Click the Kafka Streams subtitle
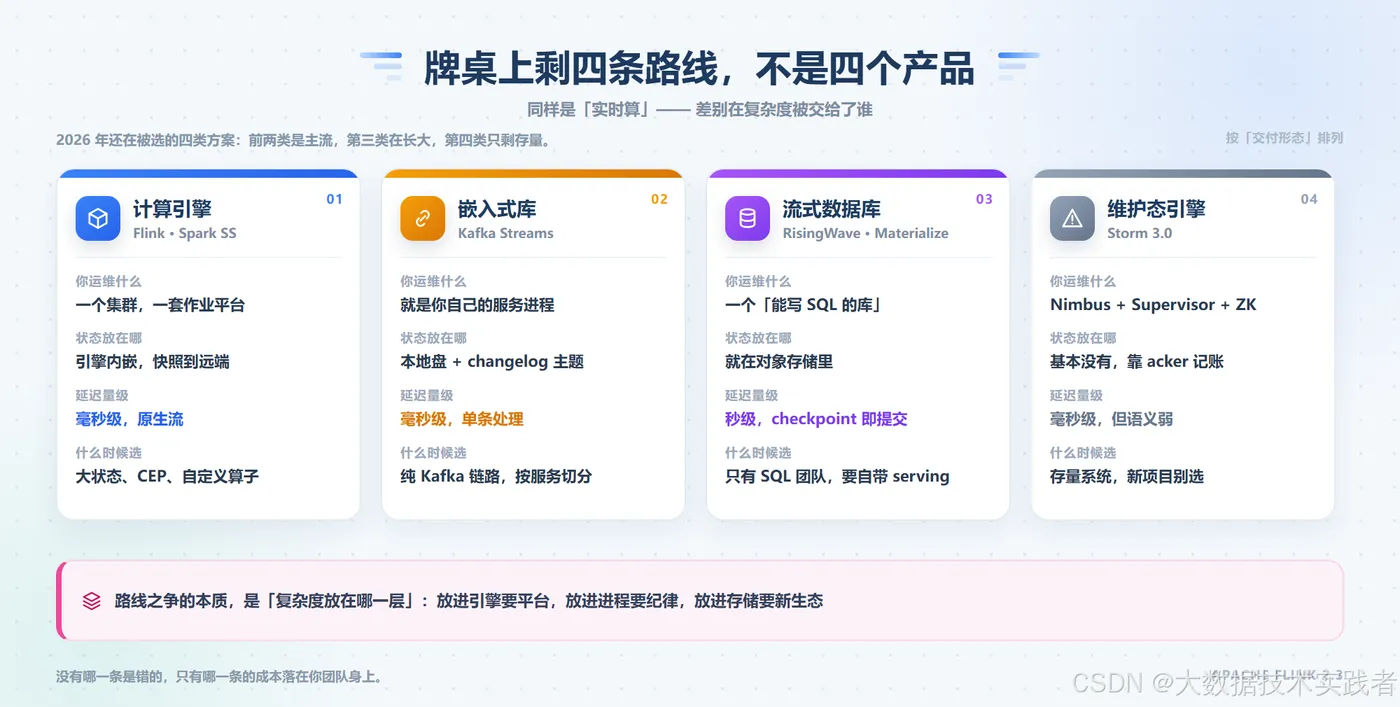1400x707 pixels. pos(506,233)
